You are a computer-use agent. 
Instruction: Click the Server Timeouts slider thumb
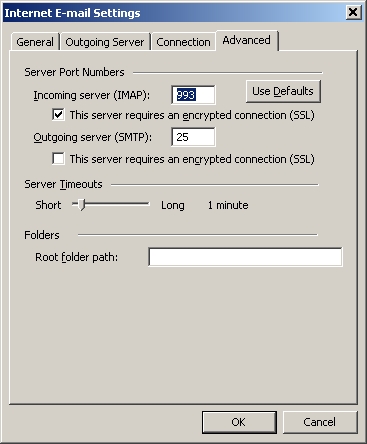[81, 205]
